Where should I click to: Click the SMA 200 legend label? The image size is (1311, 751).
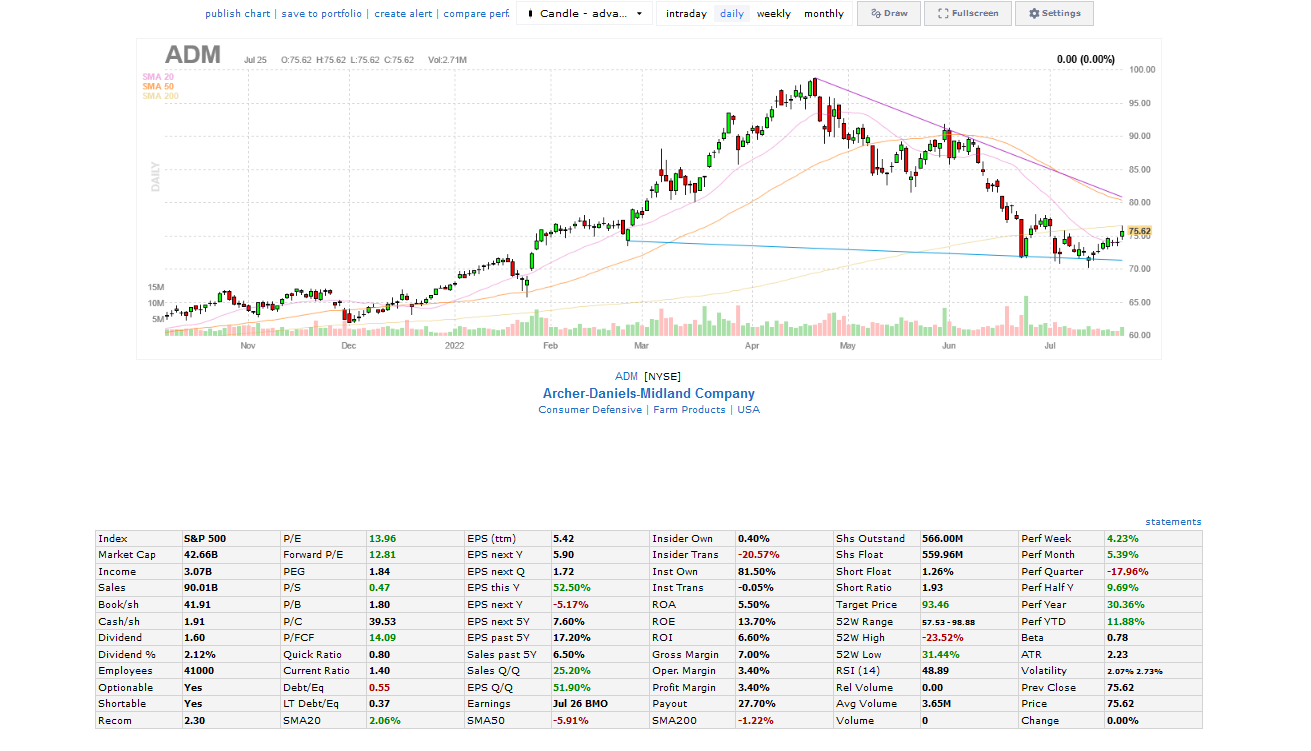point(160,96)
